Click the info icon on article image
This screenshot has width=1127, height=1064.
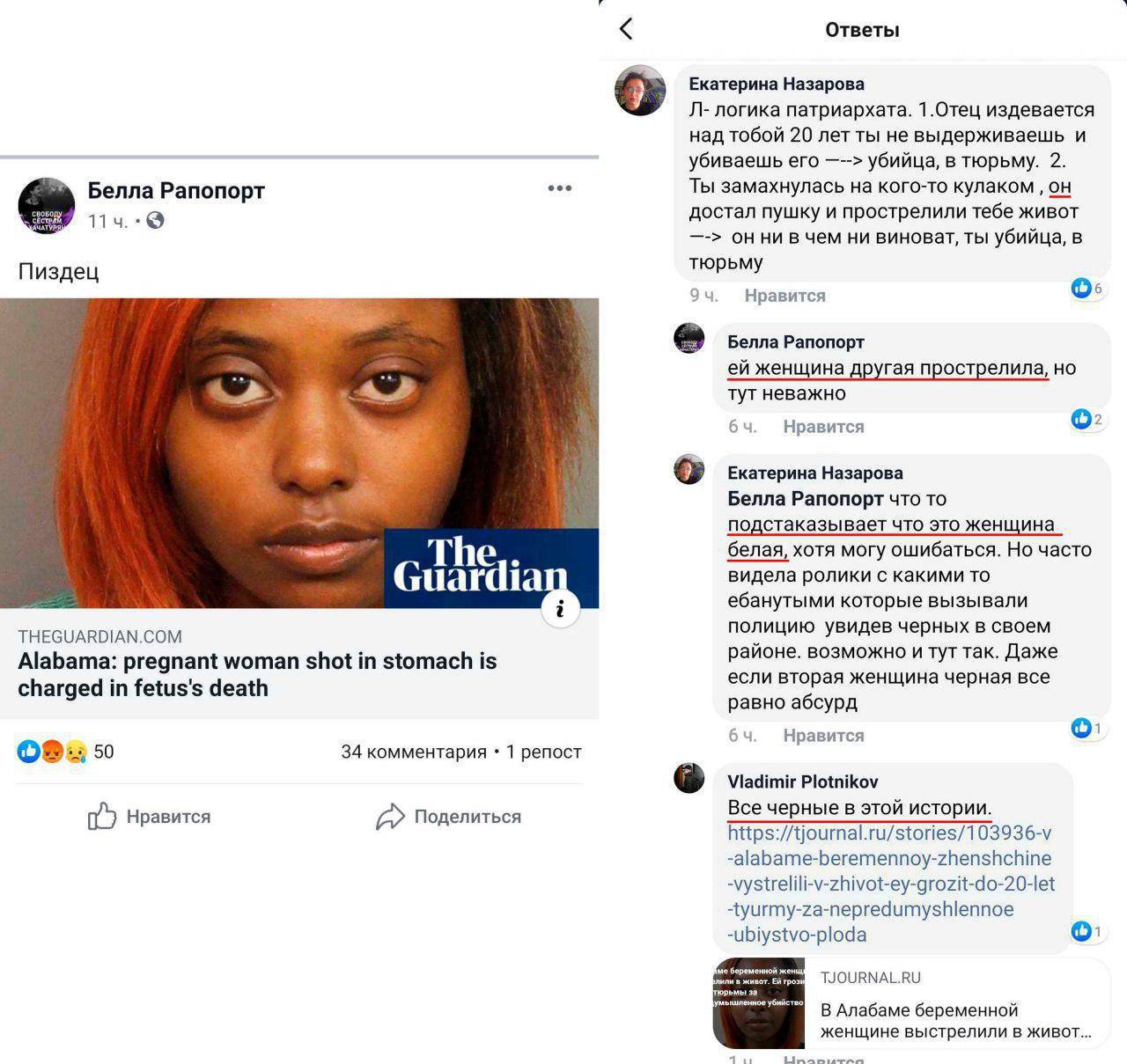tap(560, 608)
